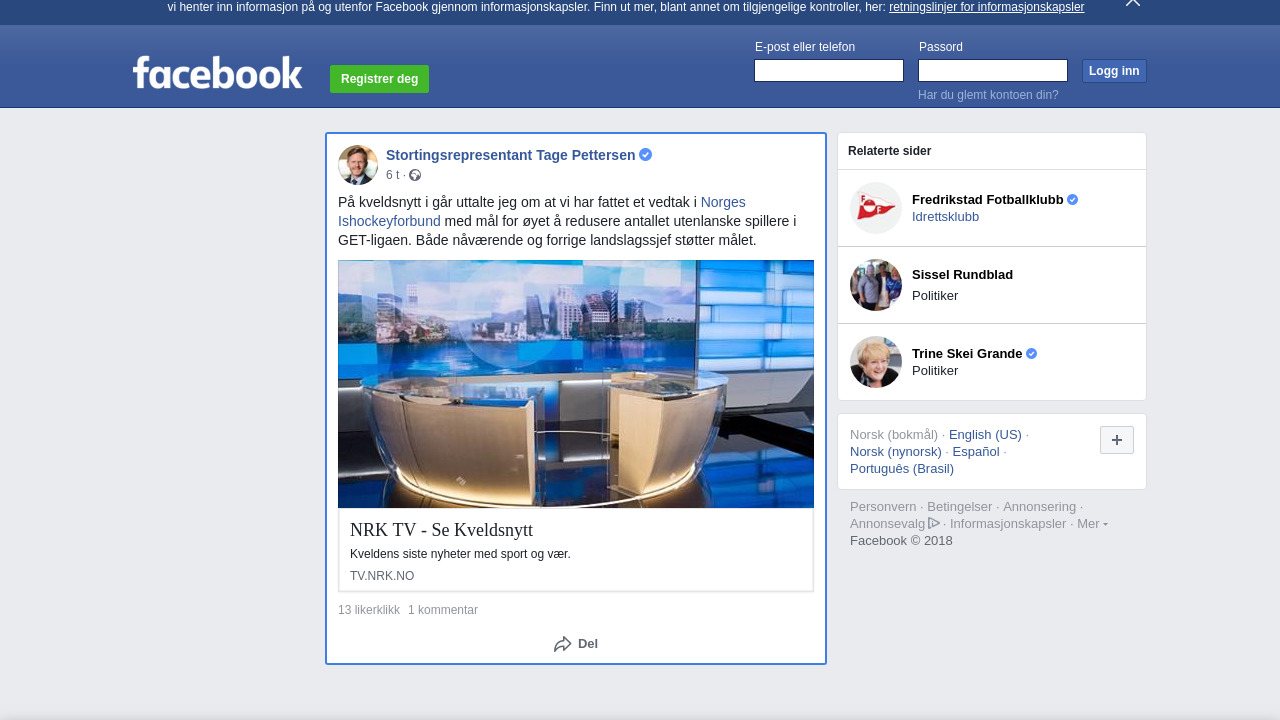Click the green Registrer deg button

pos(379,79)
